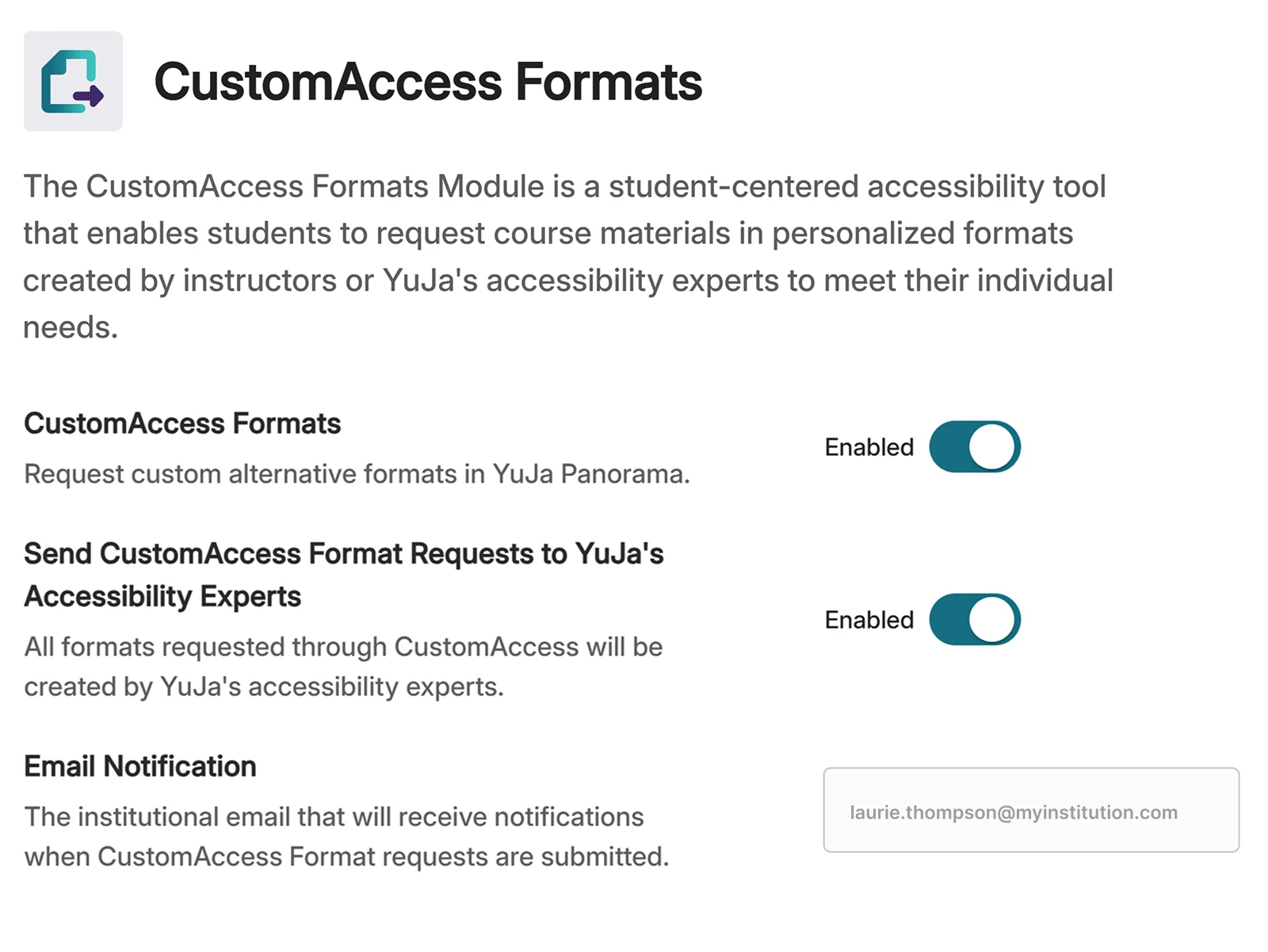Turn off sending requests to YuJa's experts toggle
This screenshot has width=1268, height=952.
pyautogui.click(x=974, y=620)
